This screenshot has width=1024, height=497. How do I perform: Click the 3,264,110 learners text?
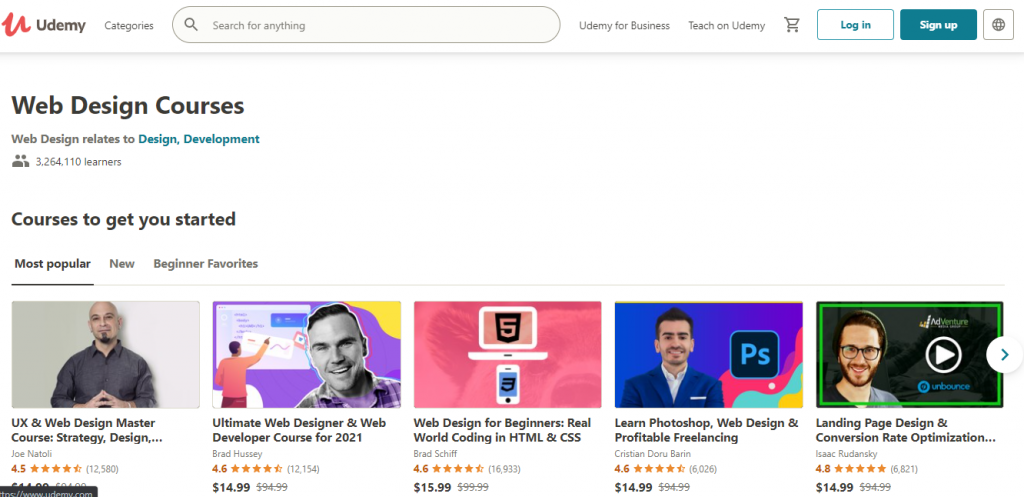78,161
